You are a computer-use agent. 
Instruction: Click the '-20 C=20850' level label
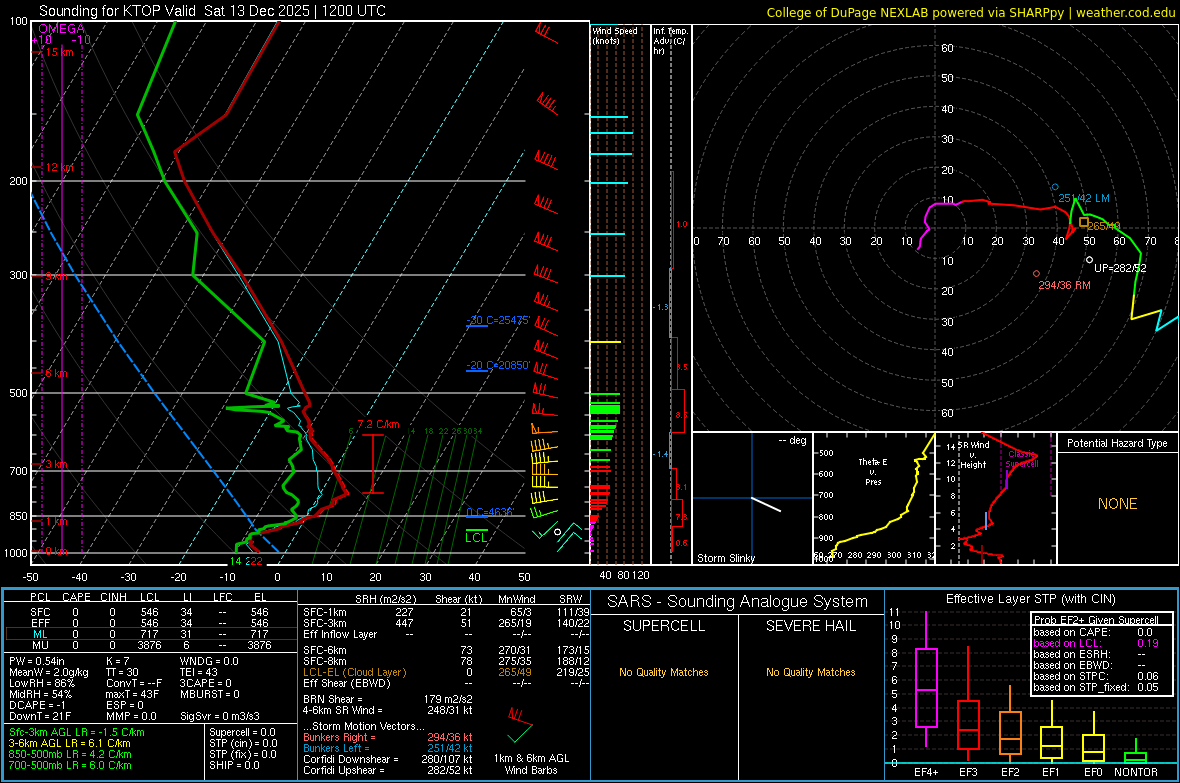point(498,365)
